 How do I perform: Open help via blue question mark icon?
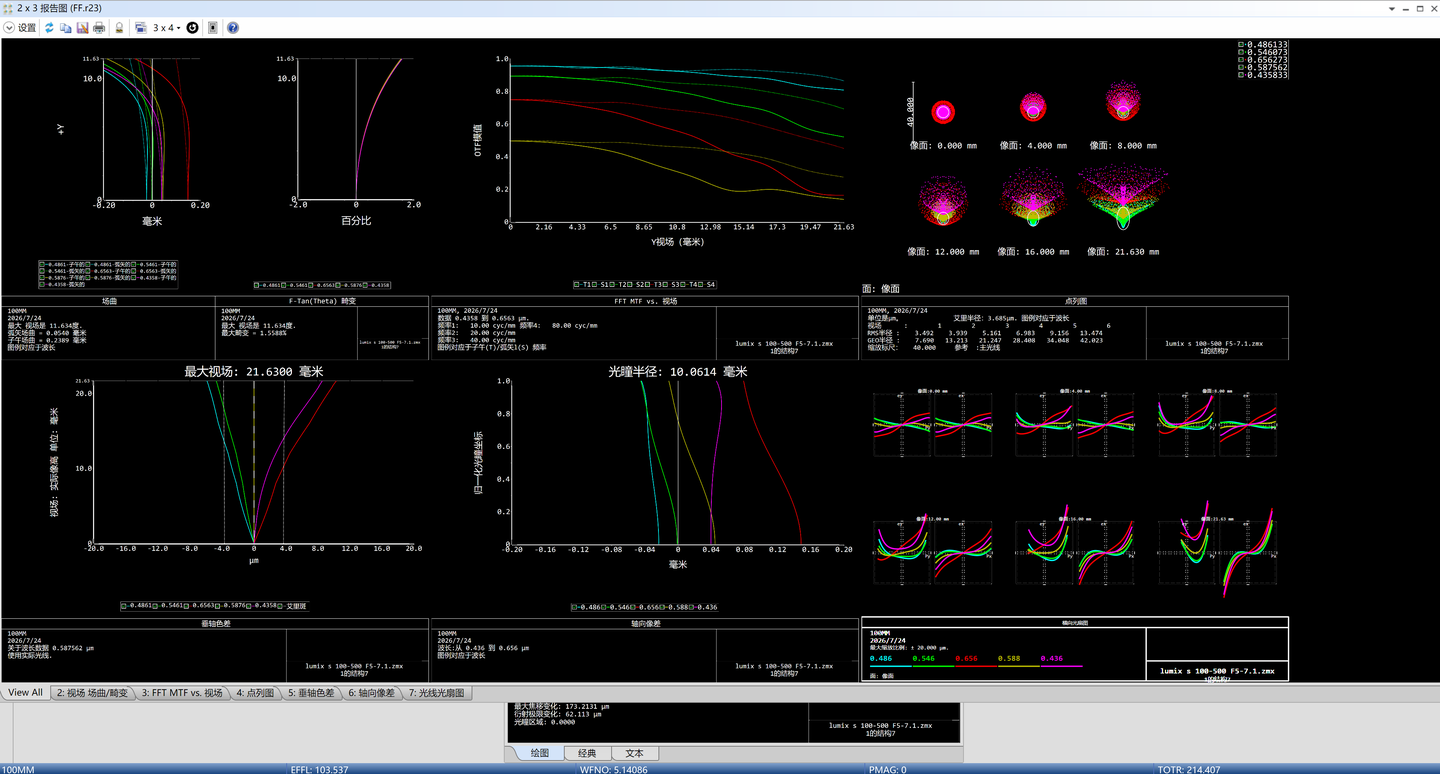tap(233, 28)
